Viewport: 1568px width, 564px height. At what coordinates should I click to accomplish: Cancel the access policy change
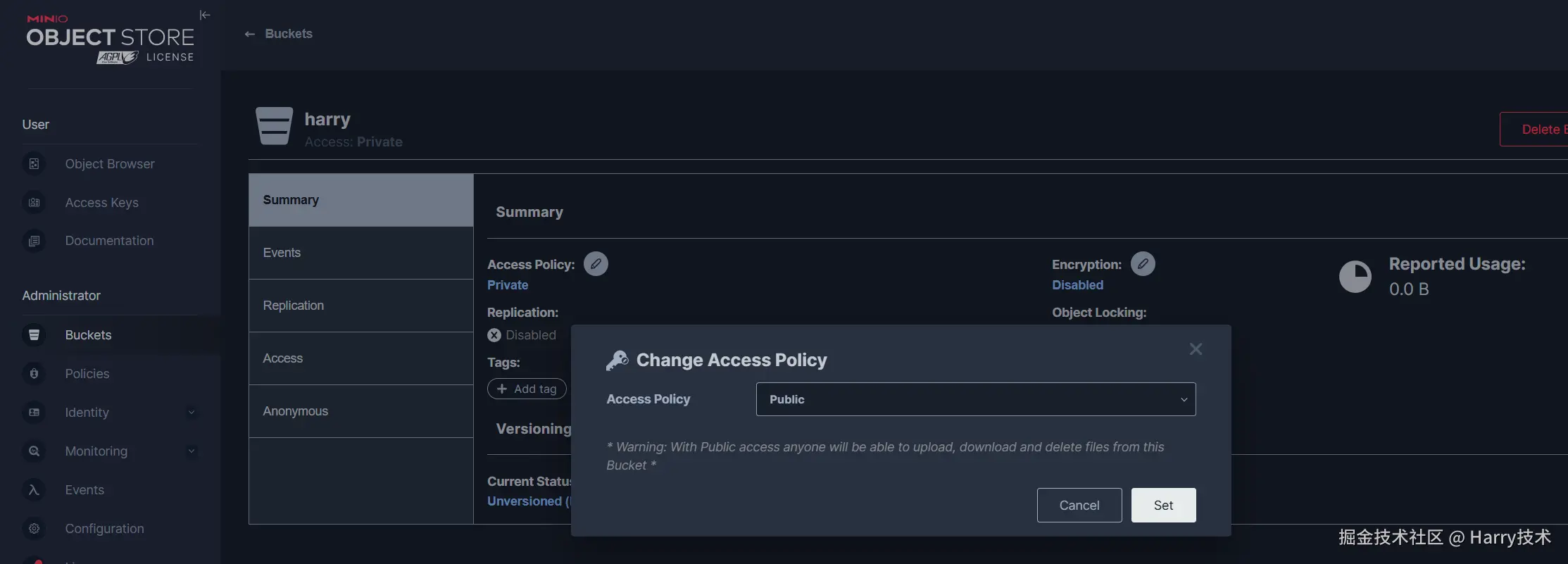[x=1079, y=506]
